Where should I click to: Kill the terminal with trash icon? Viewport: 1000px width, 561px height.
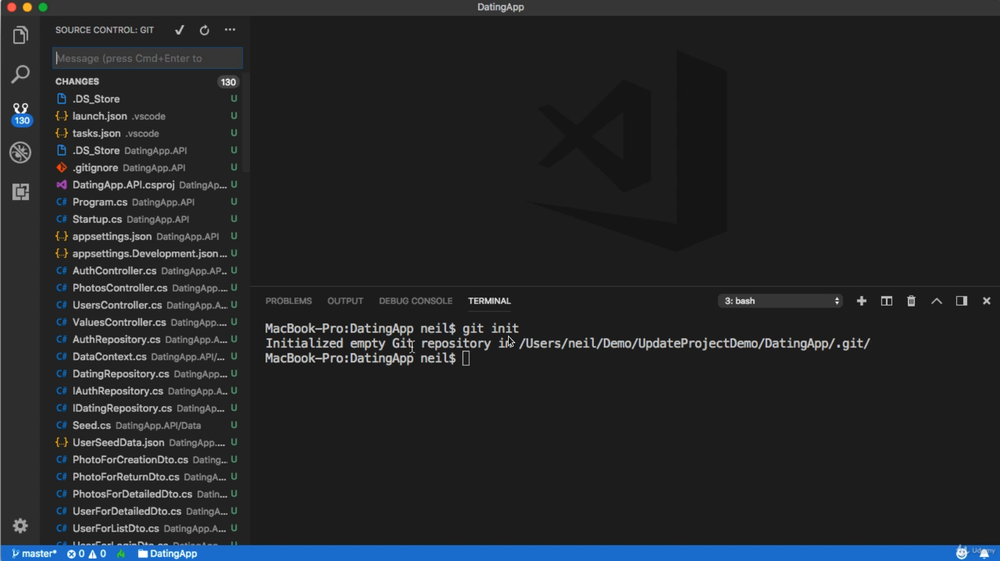click(911, 301)
